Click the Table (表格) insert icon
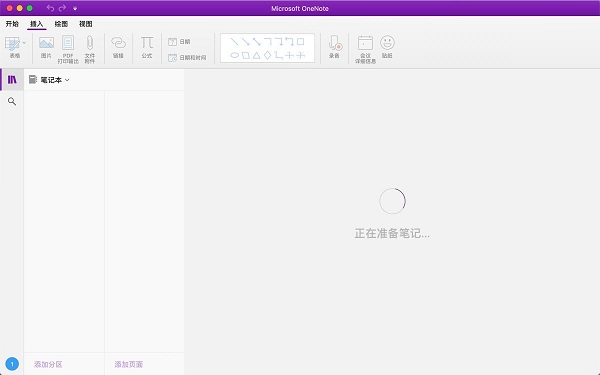Screen dimensions: 600x375 coord(12,44)
